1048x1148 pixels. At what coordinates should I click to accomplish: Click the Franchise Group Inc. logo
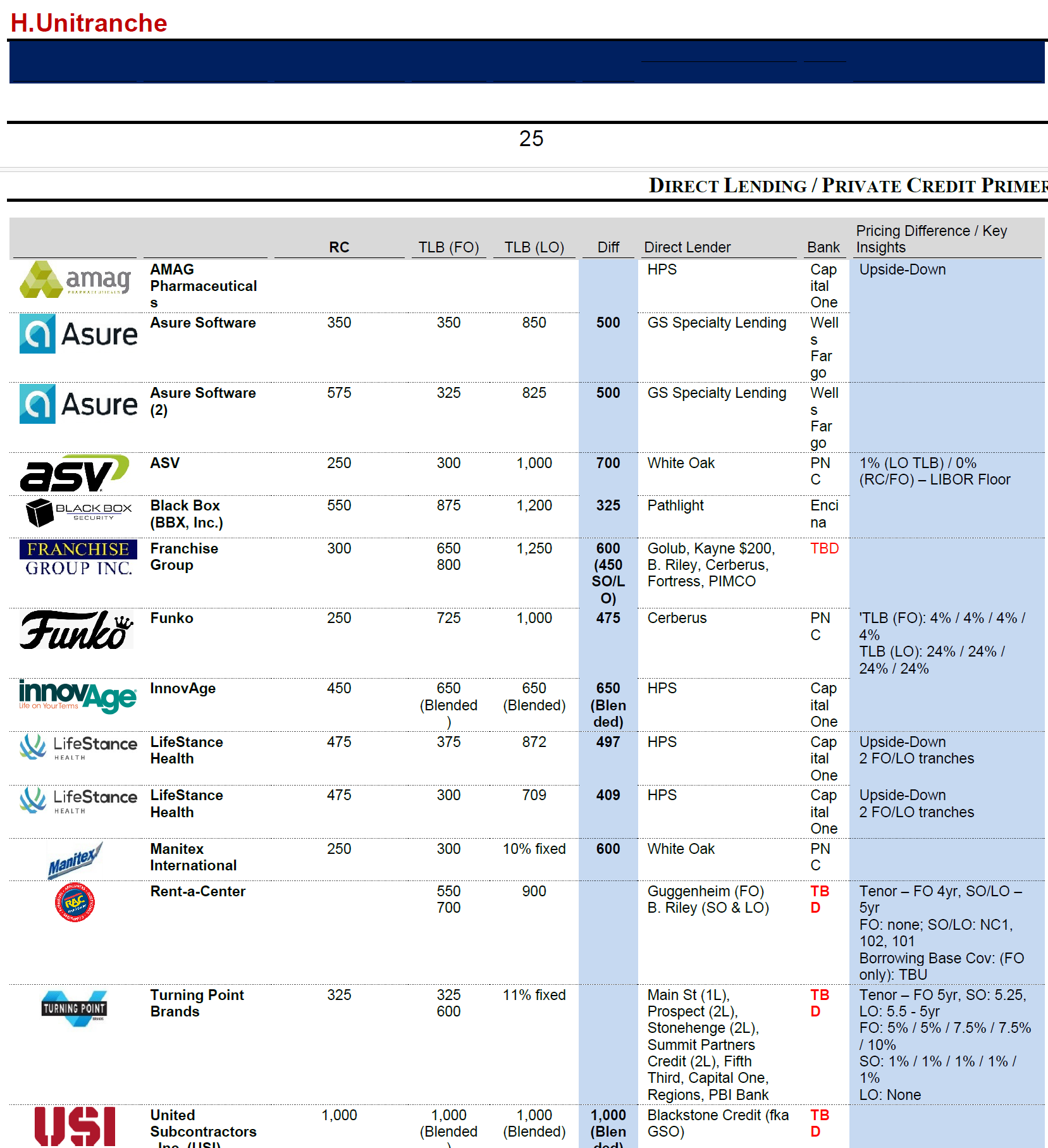(x=78, y=558)
